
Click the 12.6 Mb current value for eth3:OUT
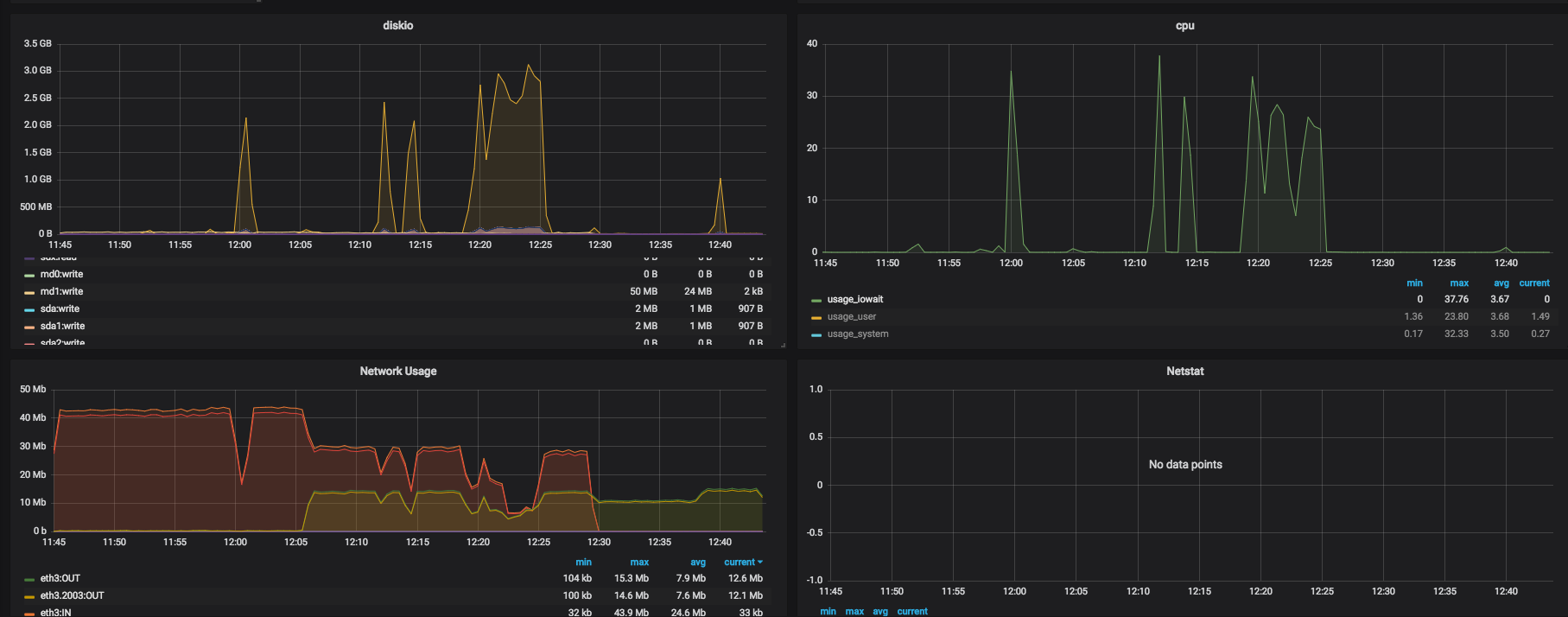tap(746, 579)
